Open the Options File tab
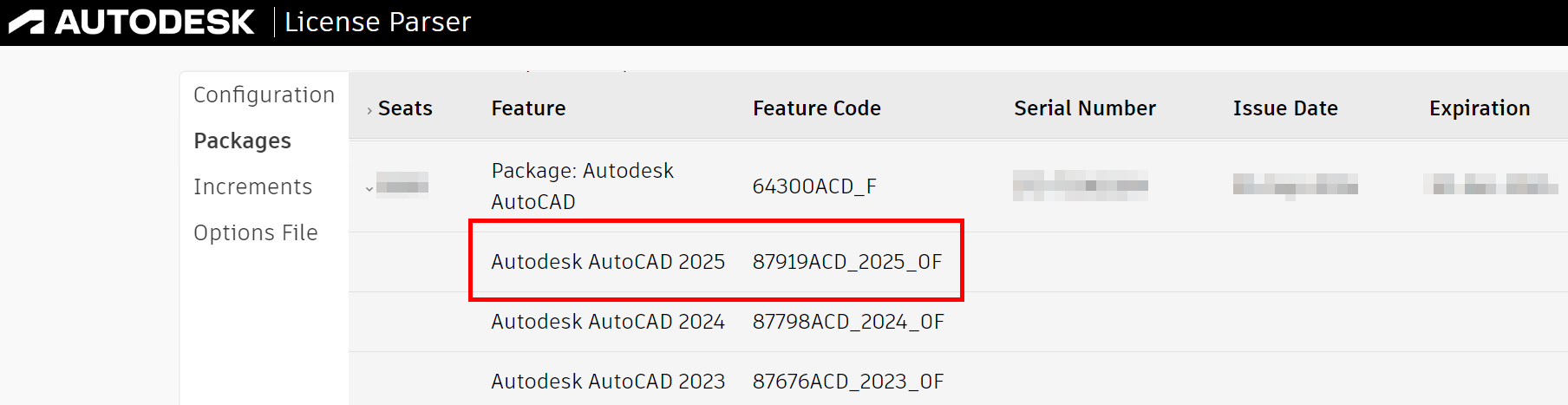The width and height of the screenshot is (1568, 405). click(x=256, y=232)
